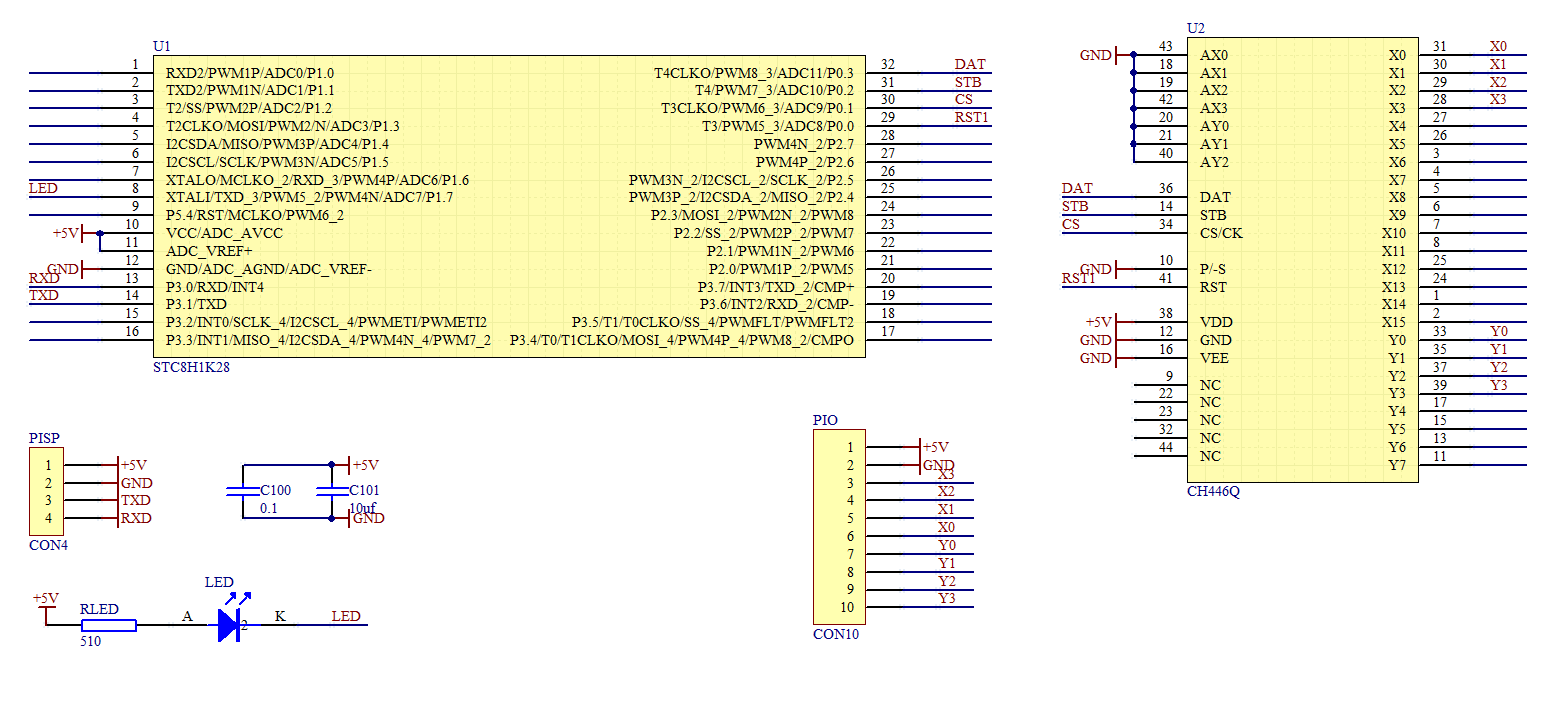Click pin name T2/SS/PWM2P/ADC2/P1.2 on U1
Viewport: 1554px width, 712px height.
(x=249, y=108)
